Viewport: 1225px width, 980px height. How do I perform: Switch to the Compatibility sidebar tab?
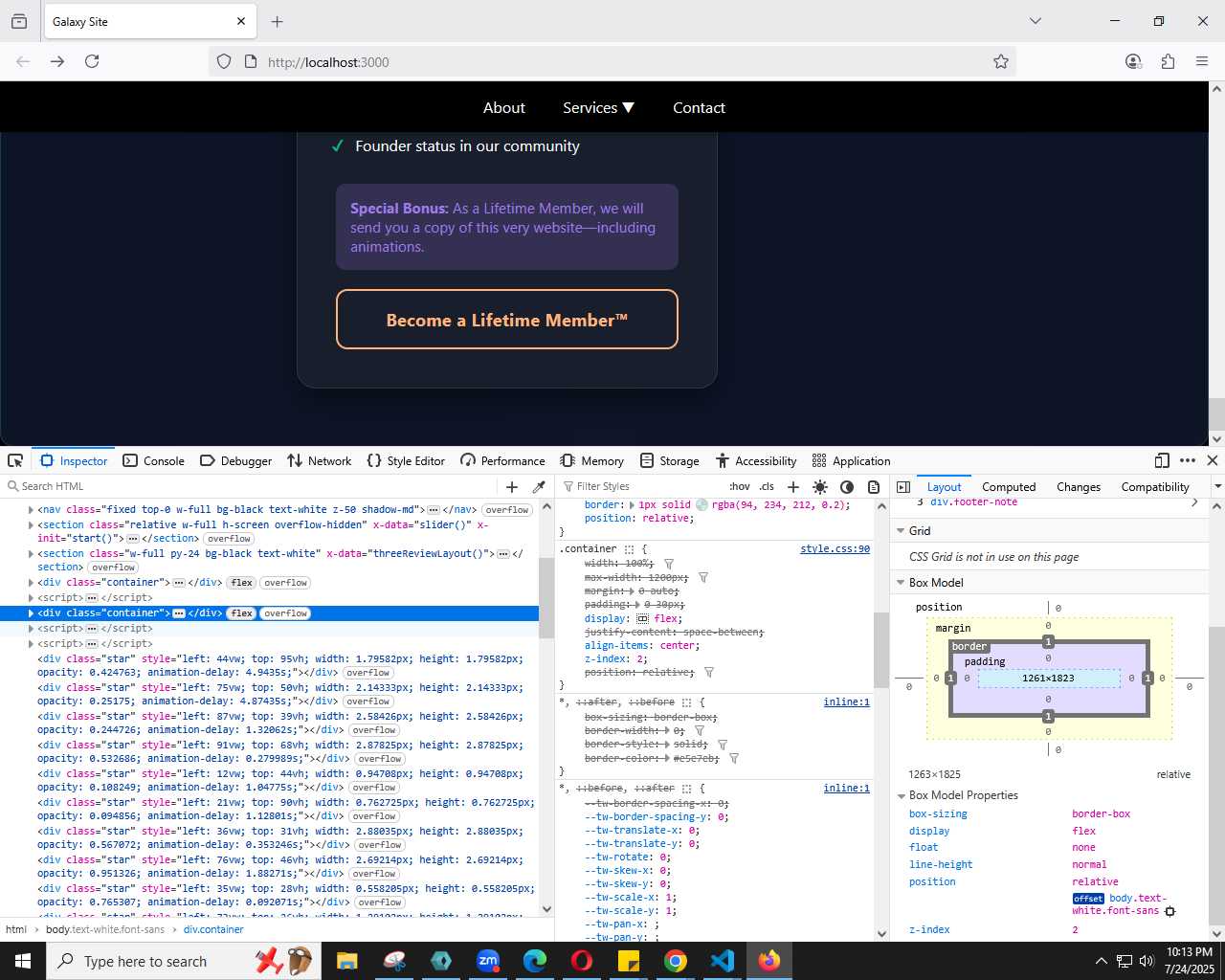pos(1155,487)
